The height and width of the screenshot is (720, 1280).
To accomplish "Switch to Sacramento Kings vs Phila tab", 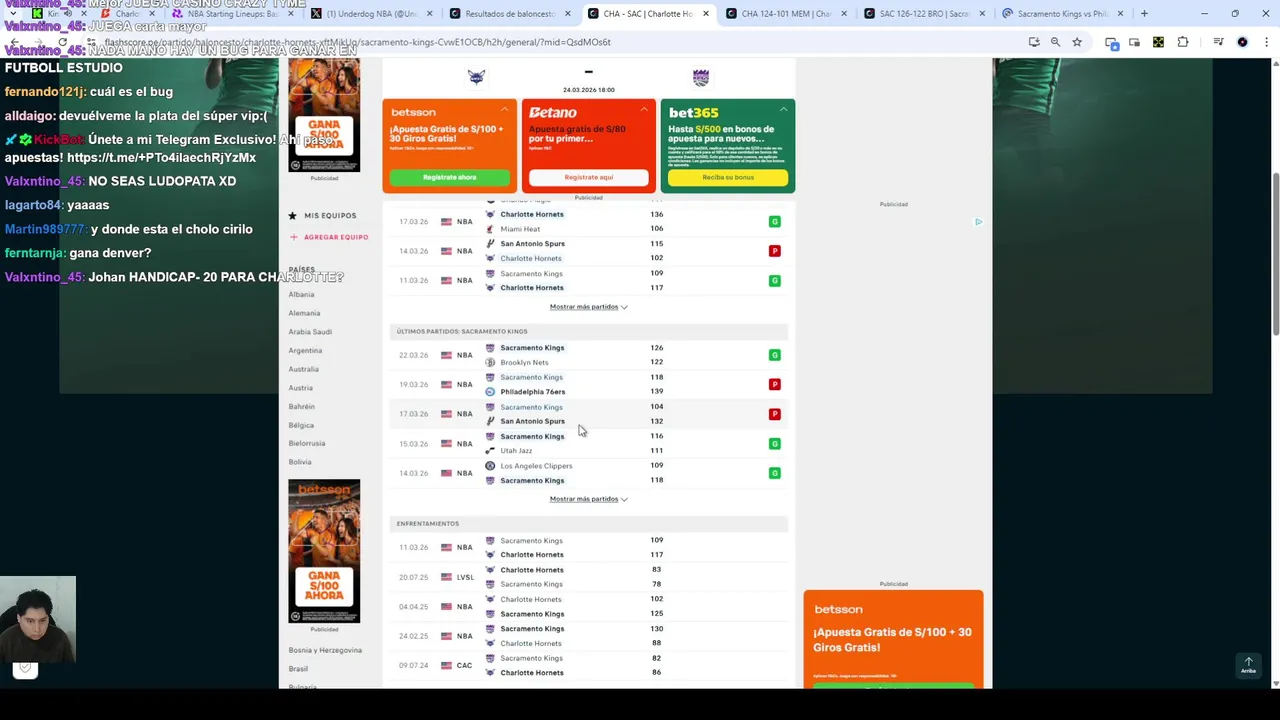I will point(1062,14).
